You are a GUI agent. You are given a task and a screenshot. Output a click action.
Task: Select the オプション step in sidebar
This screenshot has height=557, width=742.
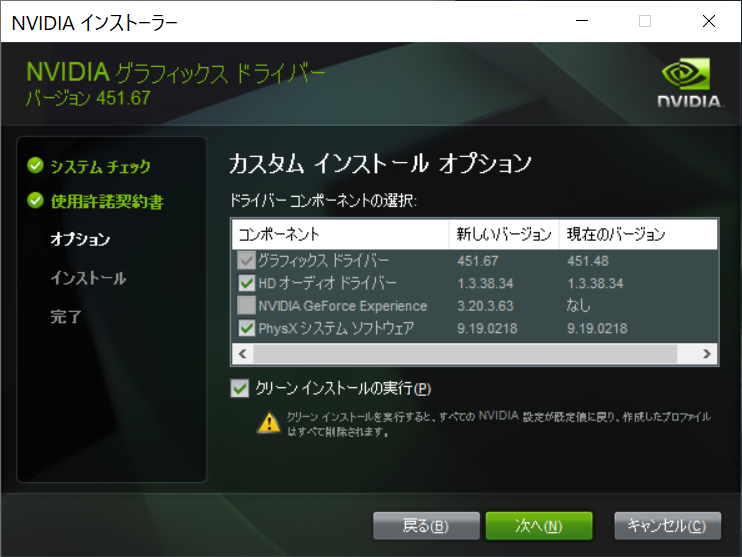(80, 239)
